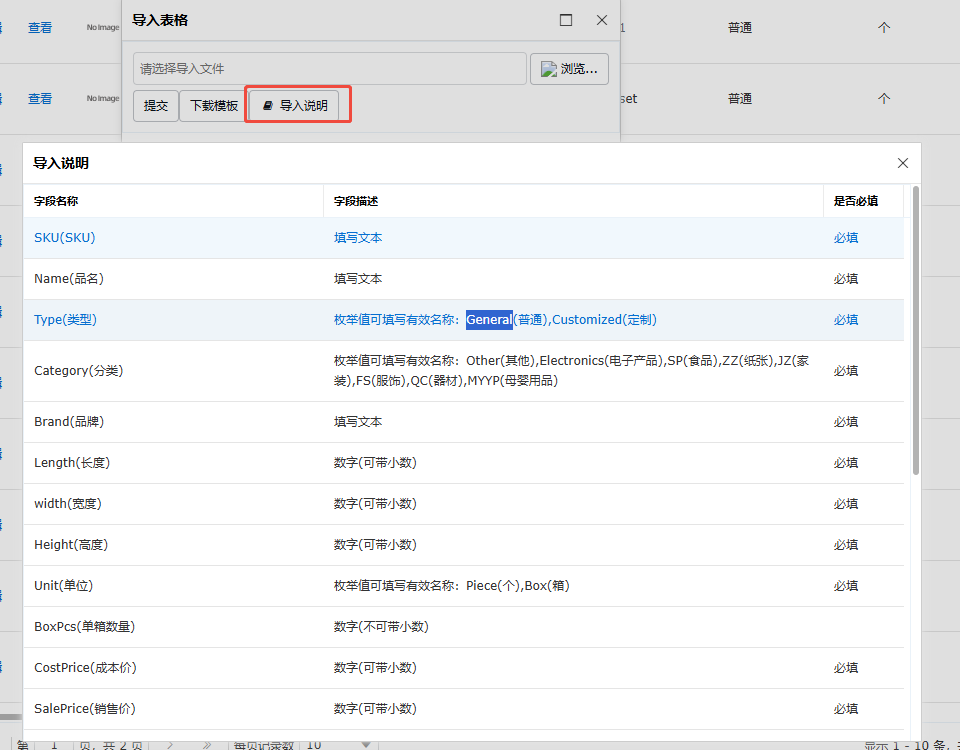This screenshot has height=750, width=960.
Task: Click 必填 in the Type(类型) row
Action: point(846,320)
